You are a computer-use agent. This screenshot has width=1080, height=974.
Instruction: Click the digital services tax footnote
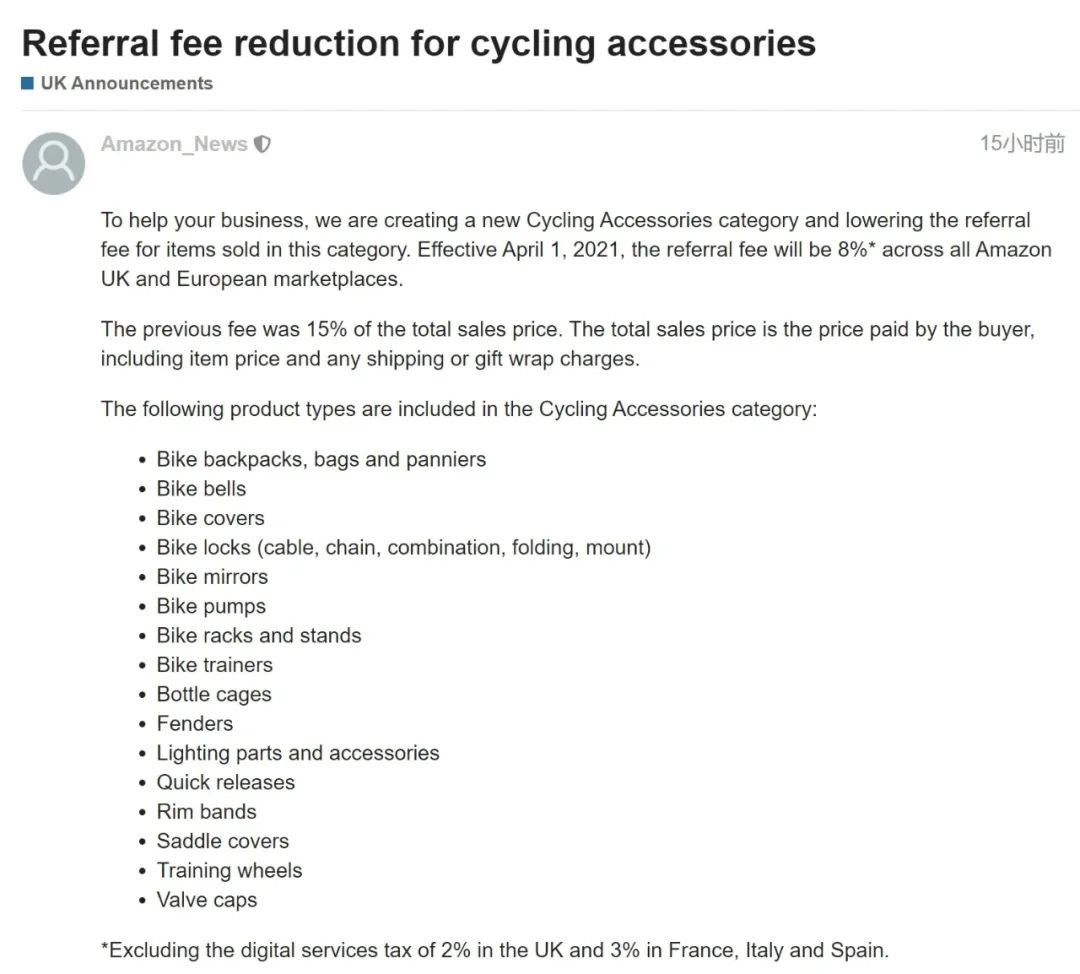tap(495, 950)
